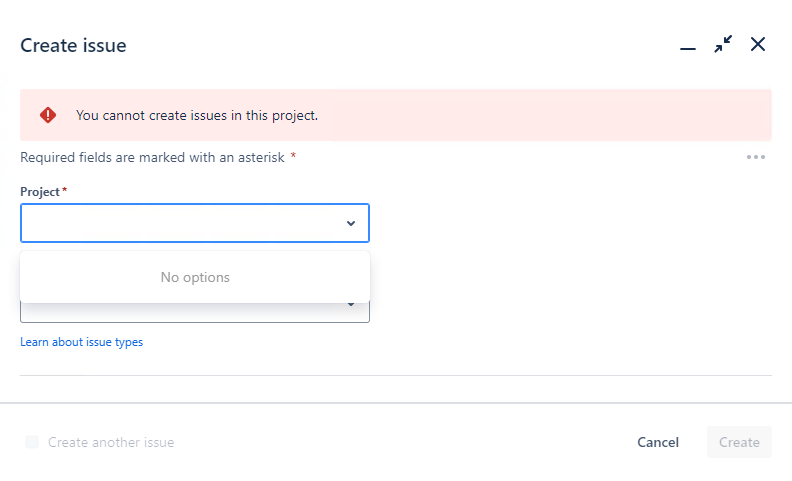Open Learn about issue types link
The width and height of the screenshot is (792, 481).
pos(81,342)
